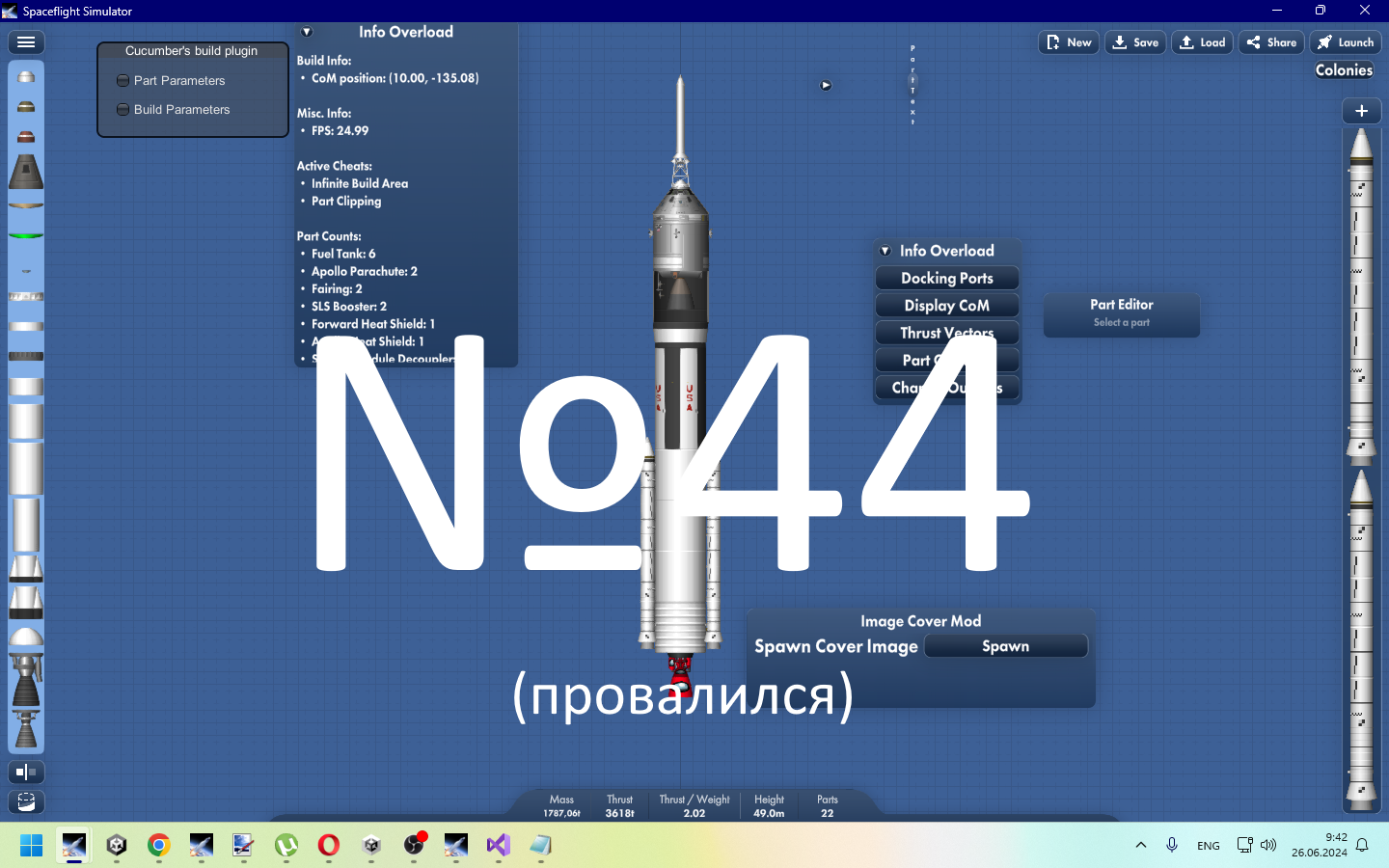Open Windows Start menu

click(31, 846)
